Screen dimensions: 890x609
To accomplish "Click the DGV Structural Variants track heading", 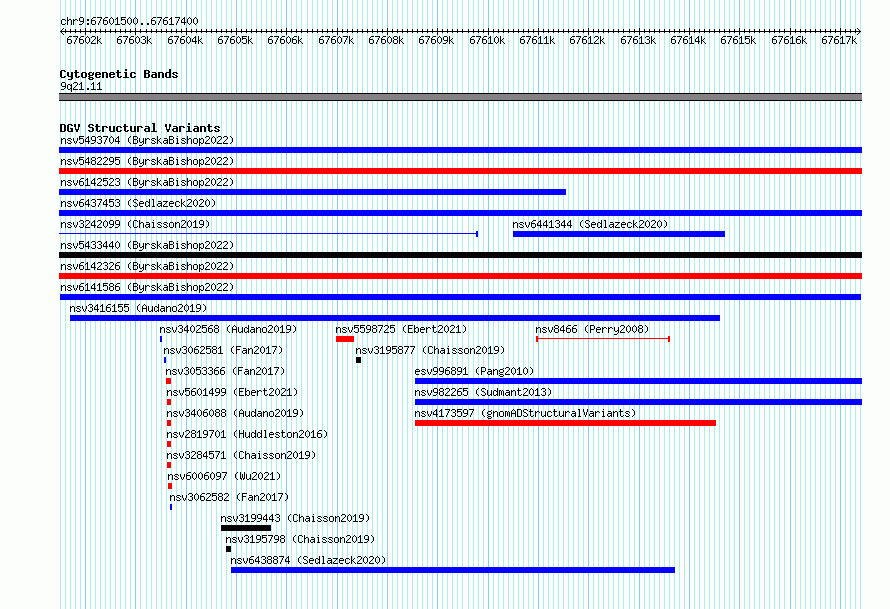I will pos(140,128).
